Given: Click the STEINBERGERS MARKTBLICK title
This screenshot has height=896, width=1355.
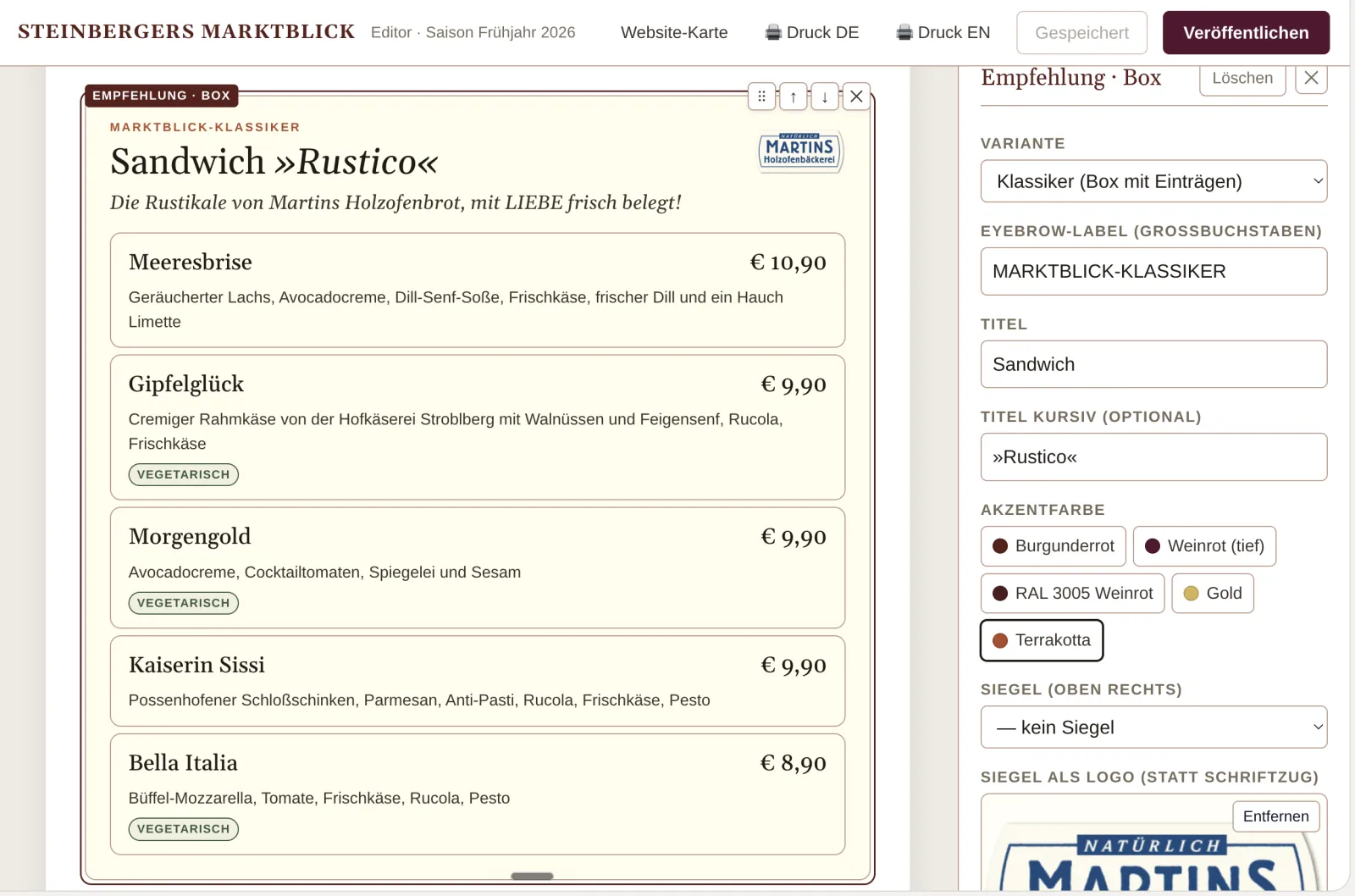Looking at the screenshot, I should (186, 32).
